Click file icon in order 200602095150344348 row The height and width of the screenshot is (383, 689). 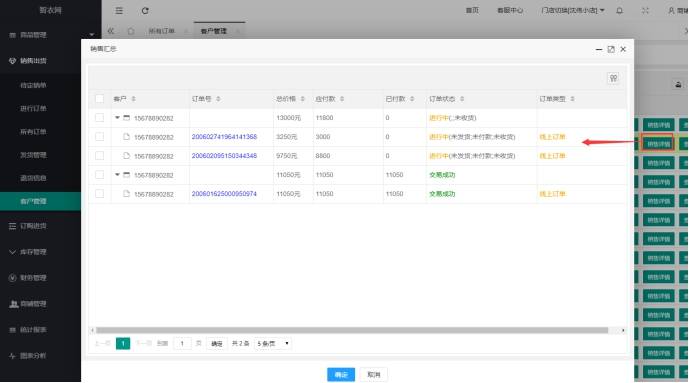tap(127, 155)
